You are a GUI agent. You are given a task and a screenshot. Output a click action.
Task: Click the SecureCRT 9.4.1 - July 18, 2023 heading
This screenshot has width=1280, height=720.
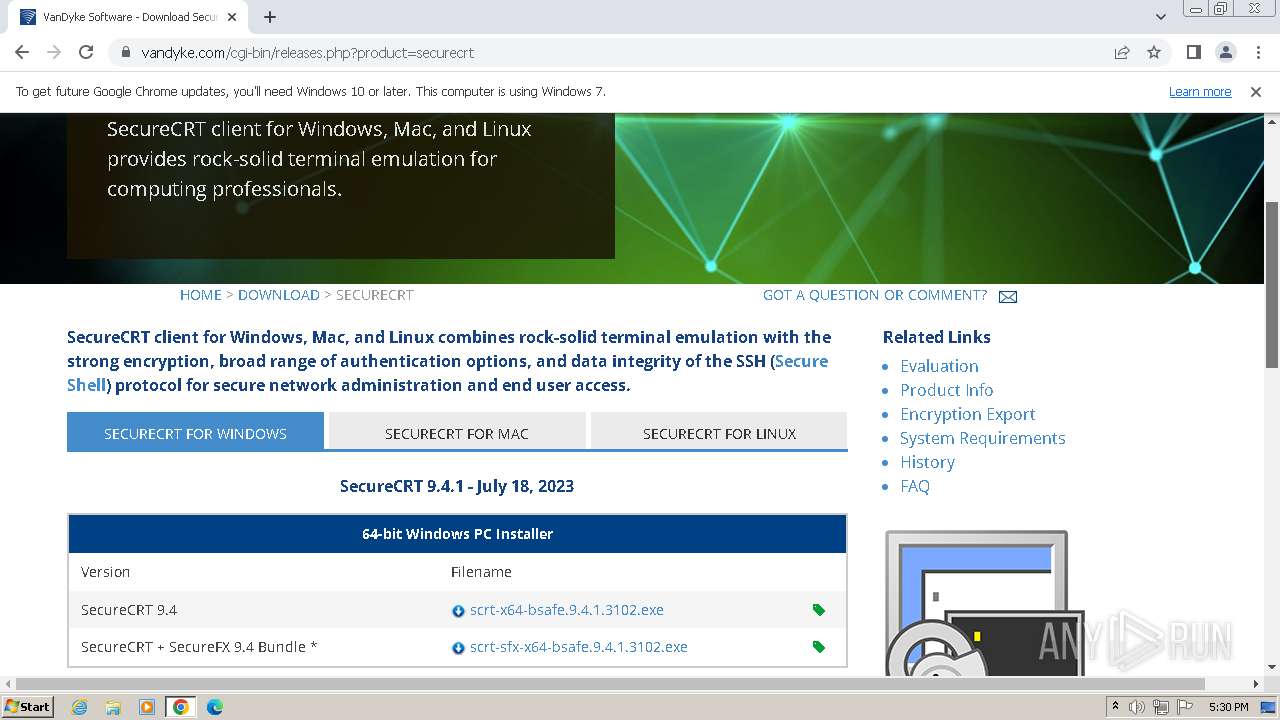point(457,486)
